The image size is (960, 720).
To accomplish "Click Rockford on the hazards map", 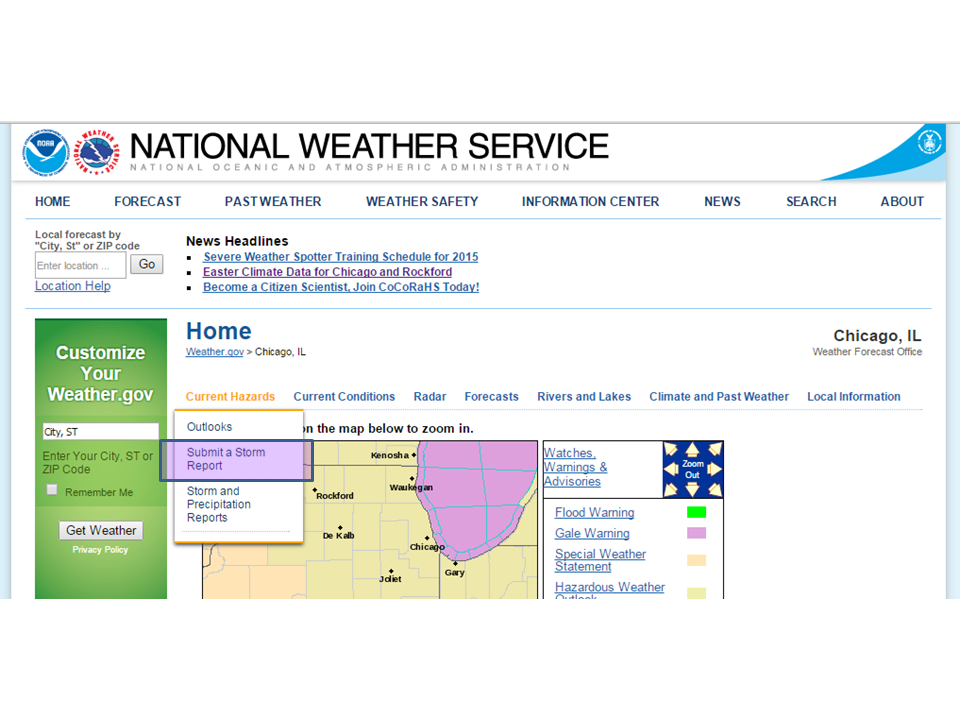I will click(334, 495).
